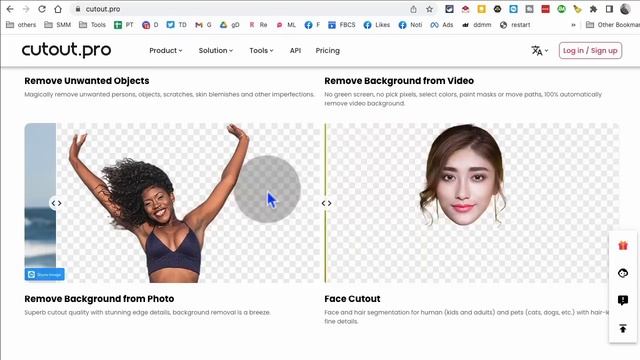Open the gD Google Drive bookmark
640x360 pixels.
[229, 25]
